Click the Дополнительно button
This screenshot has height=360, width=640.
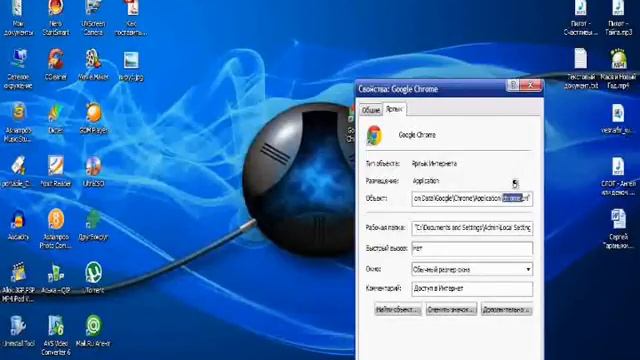[x=507, y=309]
